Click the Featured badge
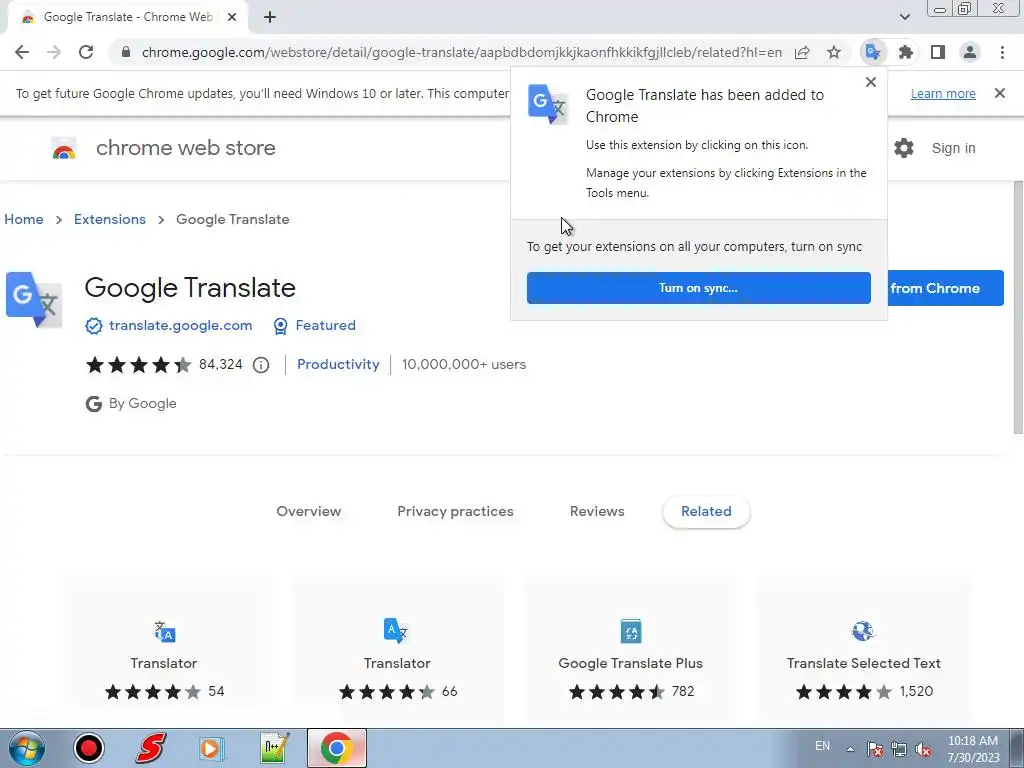The height and width of the screenshot is (768, 1024). click(315, 325)
